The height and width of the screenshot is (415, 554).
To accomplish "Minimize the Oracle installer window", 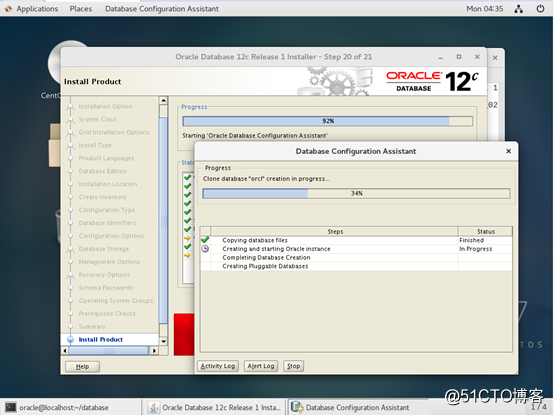I will pos(441,57).
